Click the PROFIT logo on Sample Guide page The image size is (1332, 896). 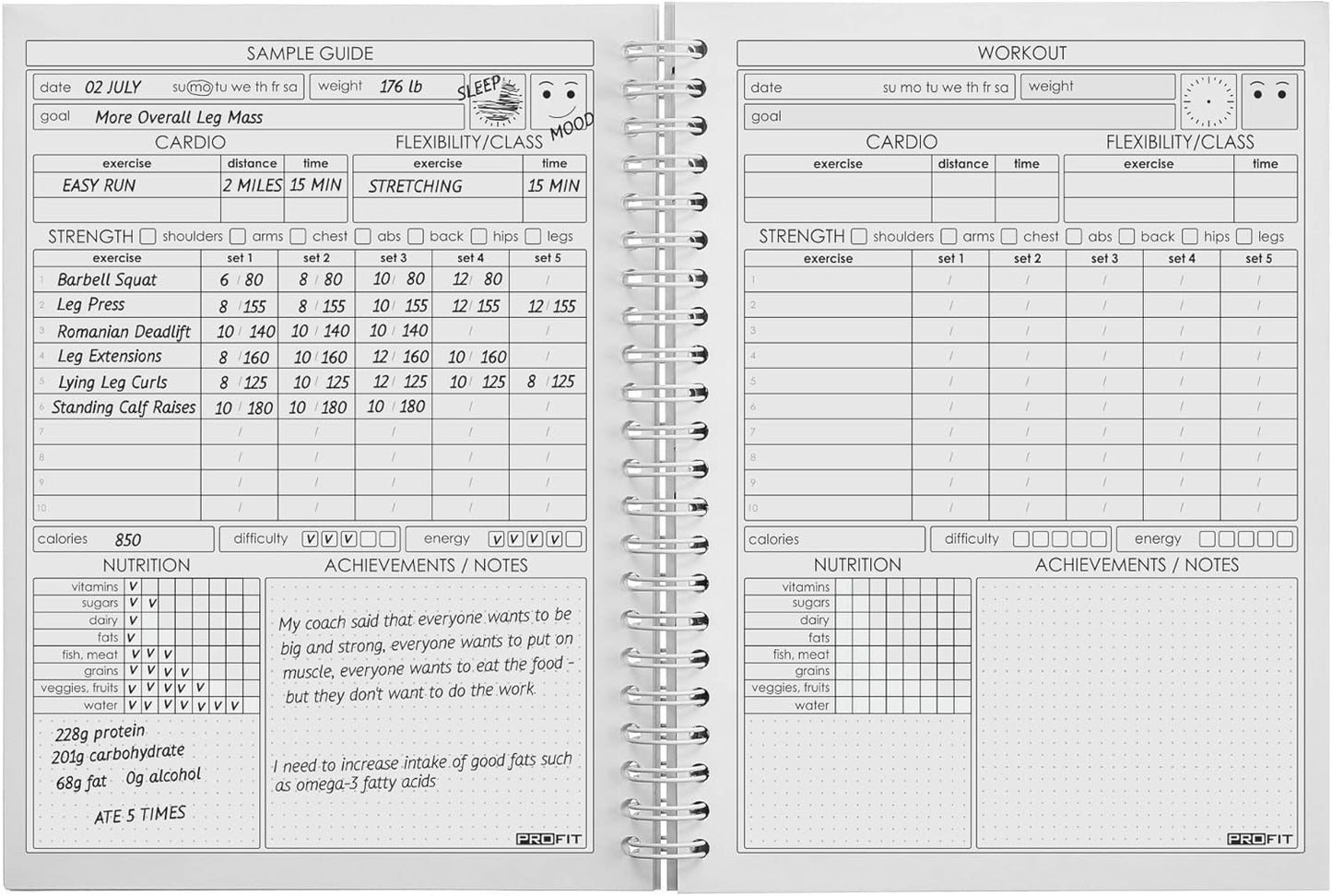(x=549, y=839)
